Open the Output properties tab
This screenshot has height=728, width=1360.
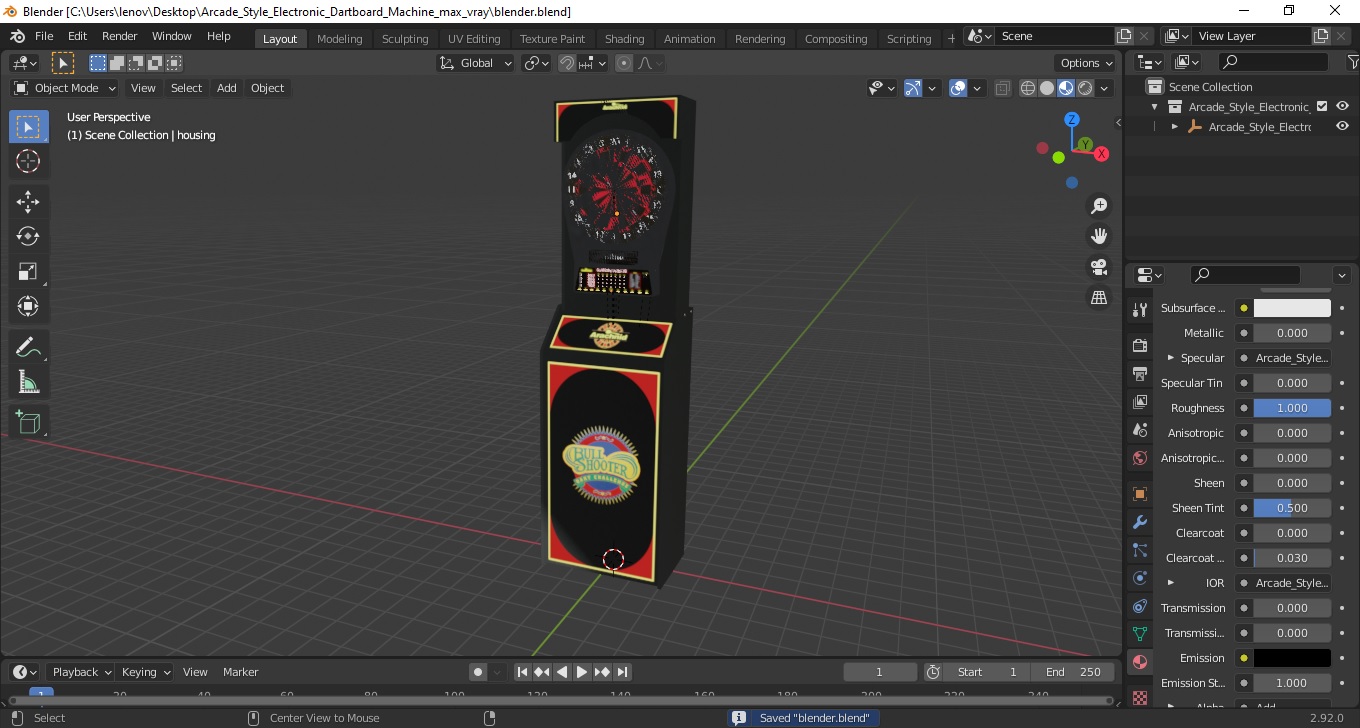(x=1139, y=374)
